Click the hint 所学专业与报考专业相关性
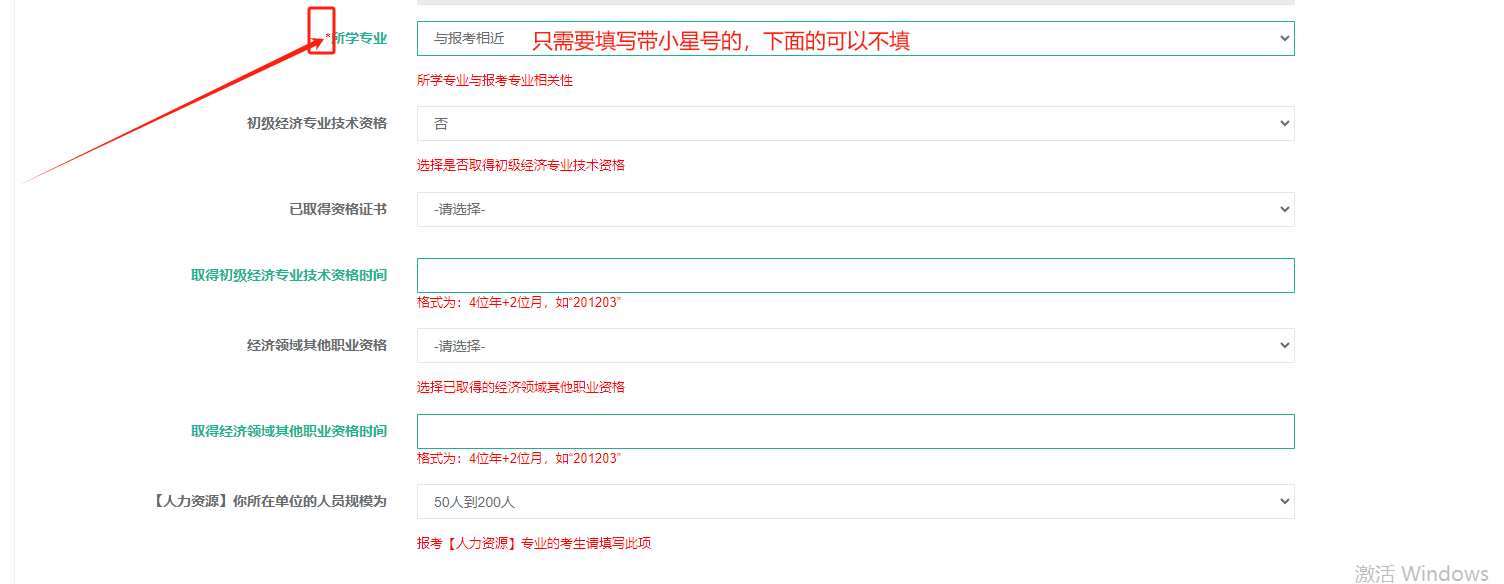The image size is (1504, 584). coord(495,80)
